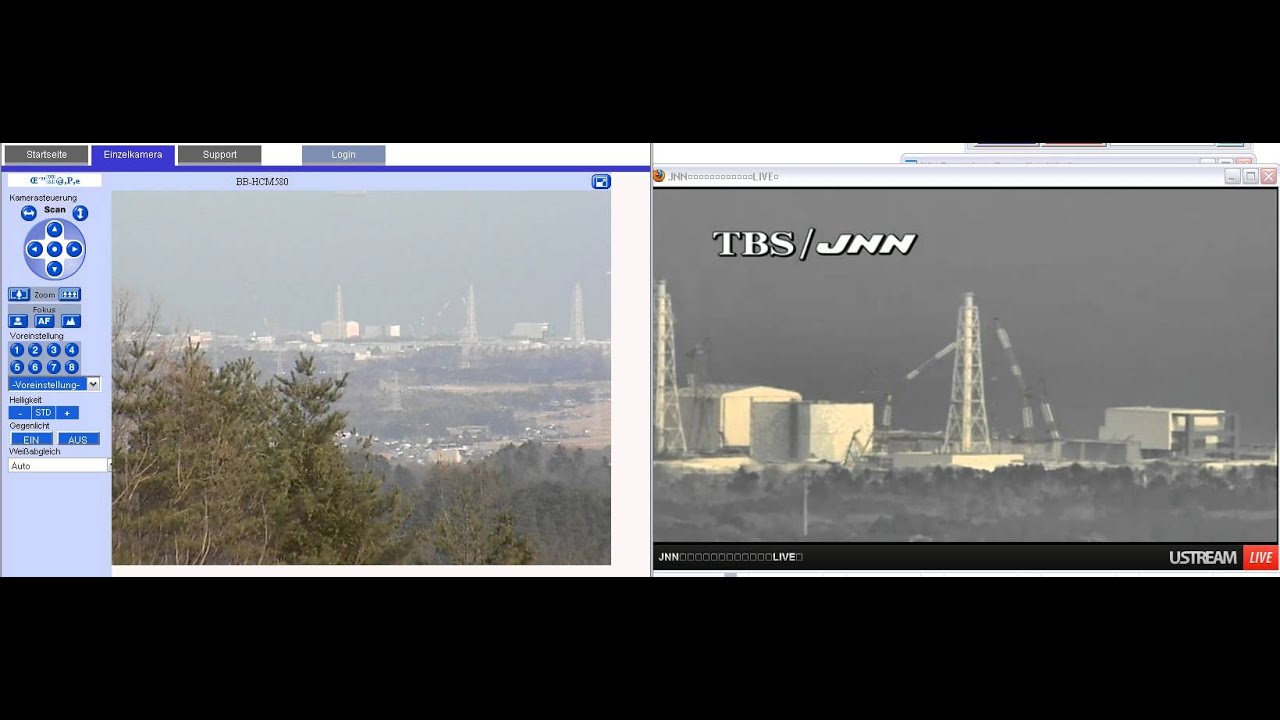Pan the camera right
Image resolution: width=1280 pixels, height=720 pixels.
click(73, 249)
